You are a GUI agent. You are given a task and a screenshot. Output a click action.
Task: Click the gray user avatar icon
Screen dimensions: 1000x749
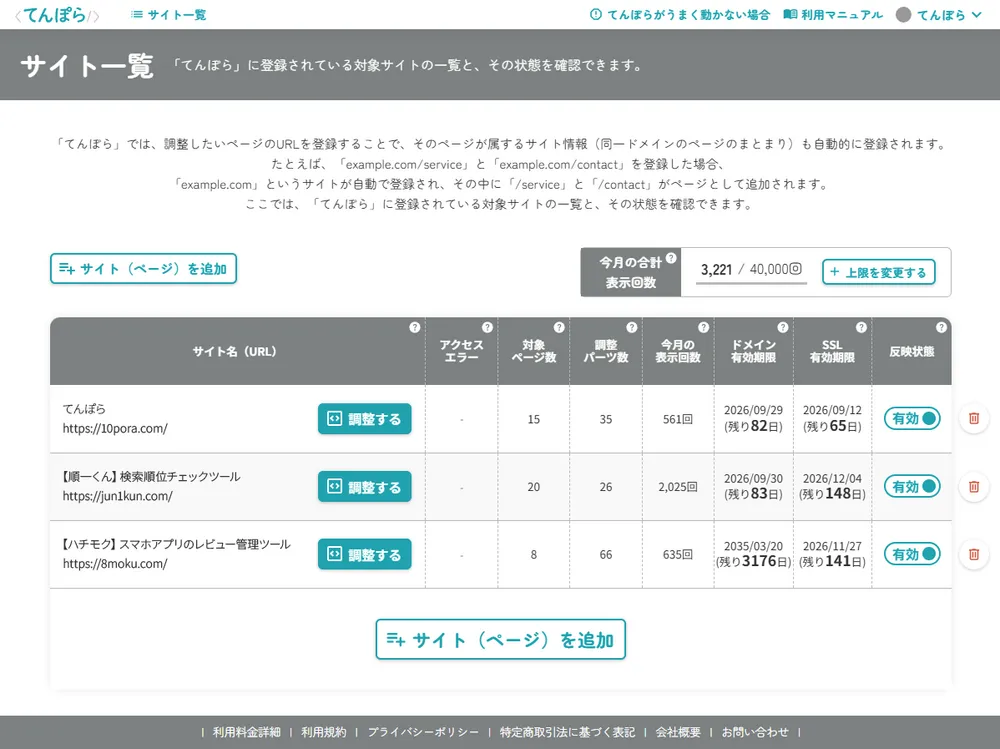coord(903,15)
